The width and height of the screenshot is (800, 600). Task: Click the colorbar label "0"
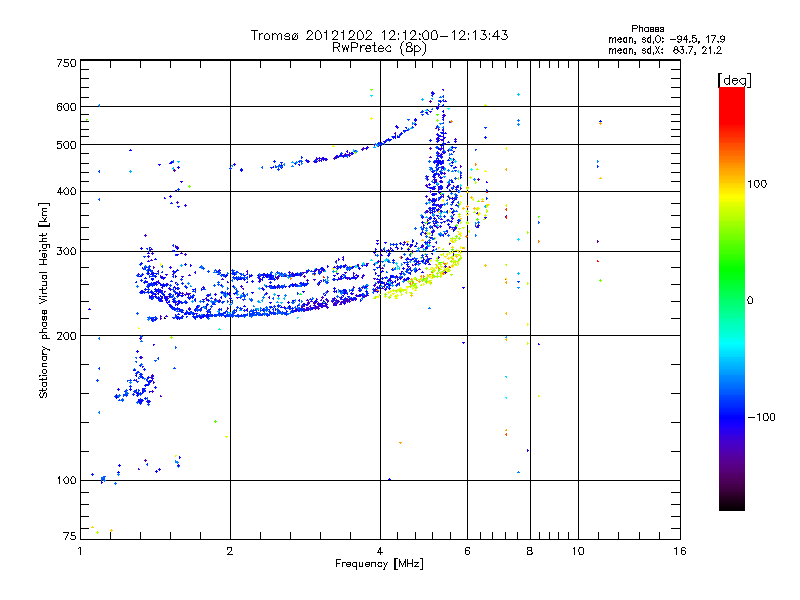point(750,301)
